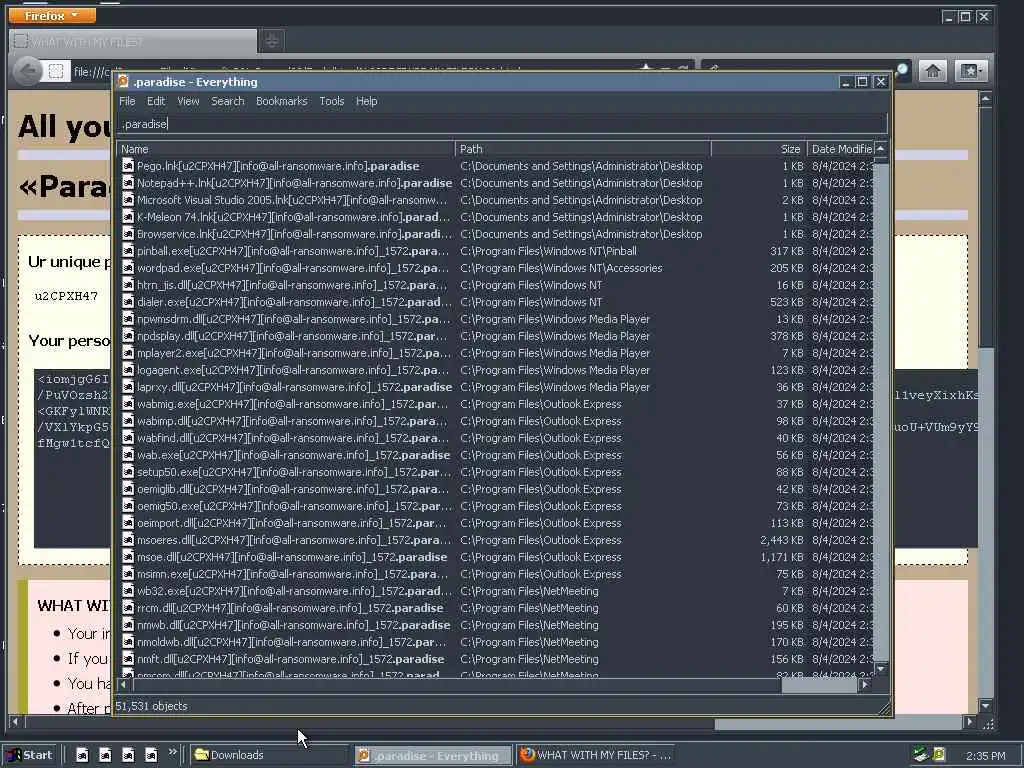Sort results by Name column header
The height and width of the screenshot is (768, 1024).
285,149
